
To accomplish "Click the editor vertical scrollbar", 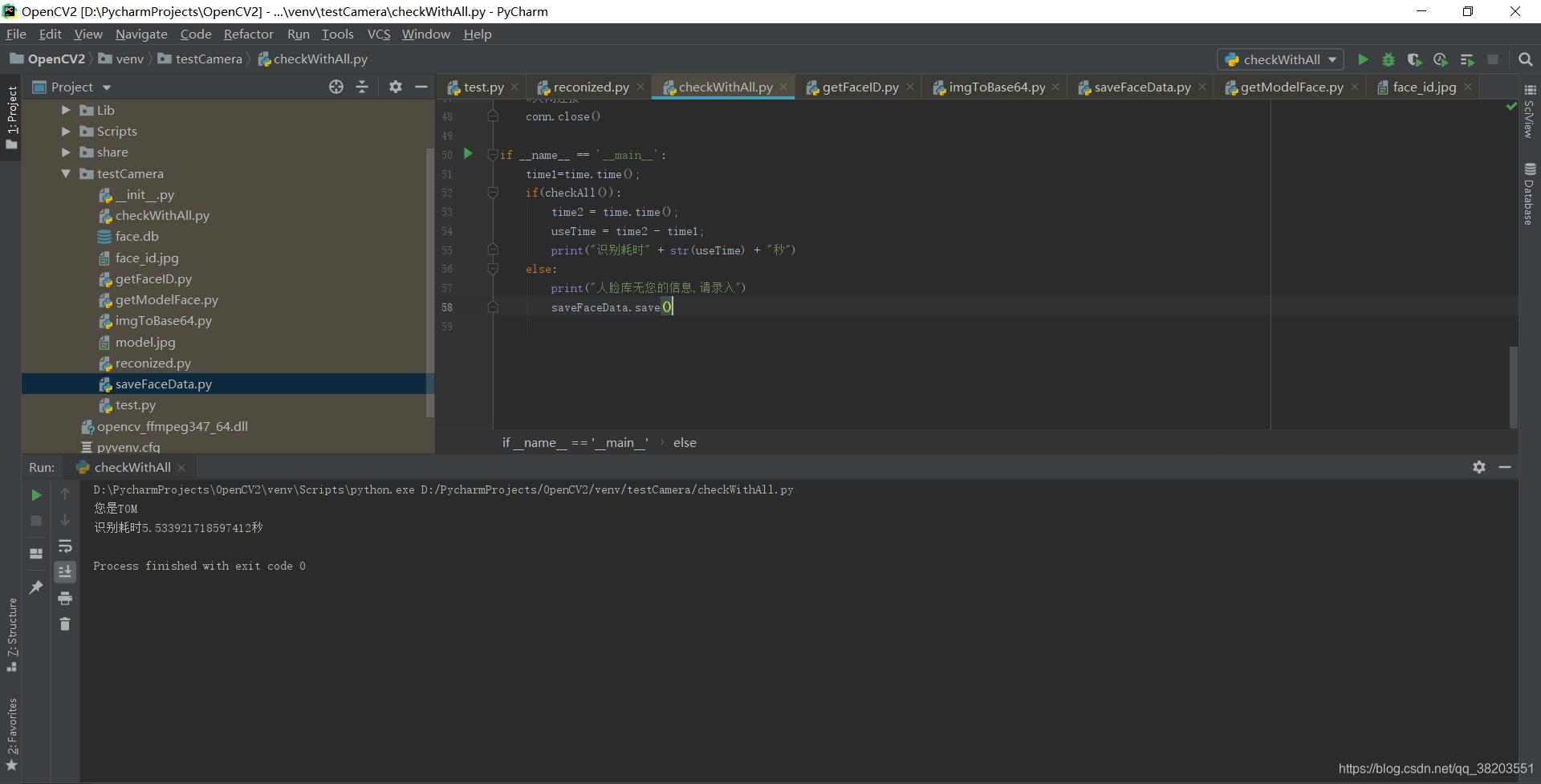I will pos(1513,387).
